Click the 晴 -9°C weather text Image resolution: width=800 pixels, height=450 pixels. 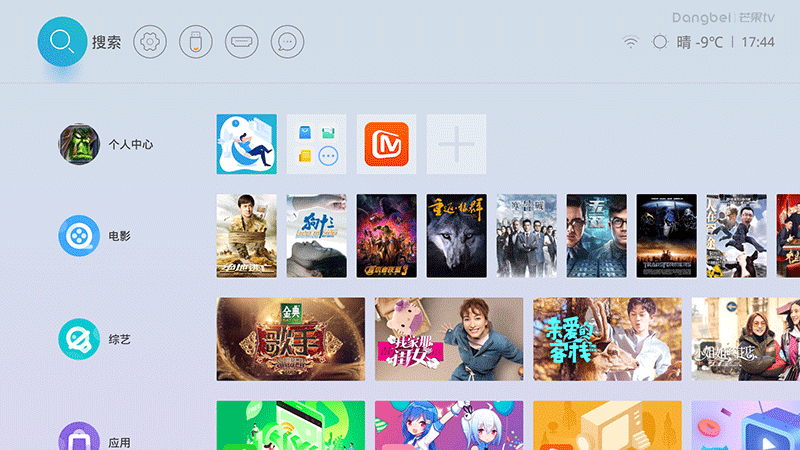click(x=700, y=42)
